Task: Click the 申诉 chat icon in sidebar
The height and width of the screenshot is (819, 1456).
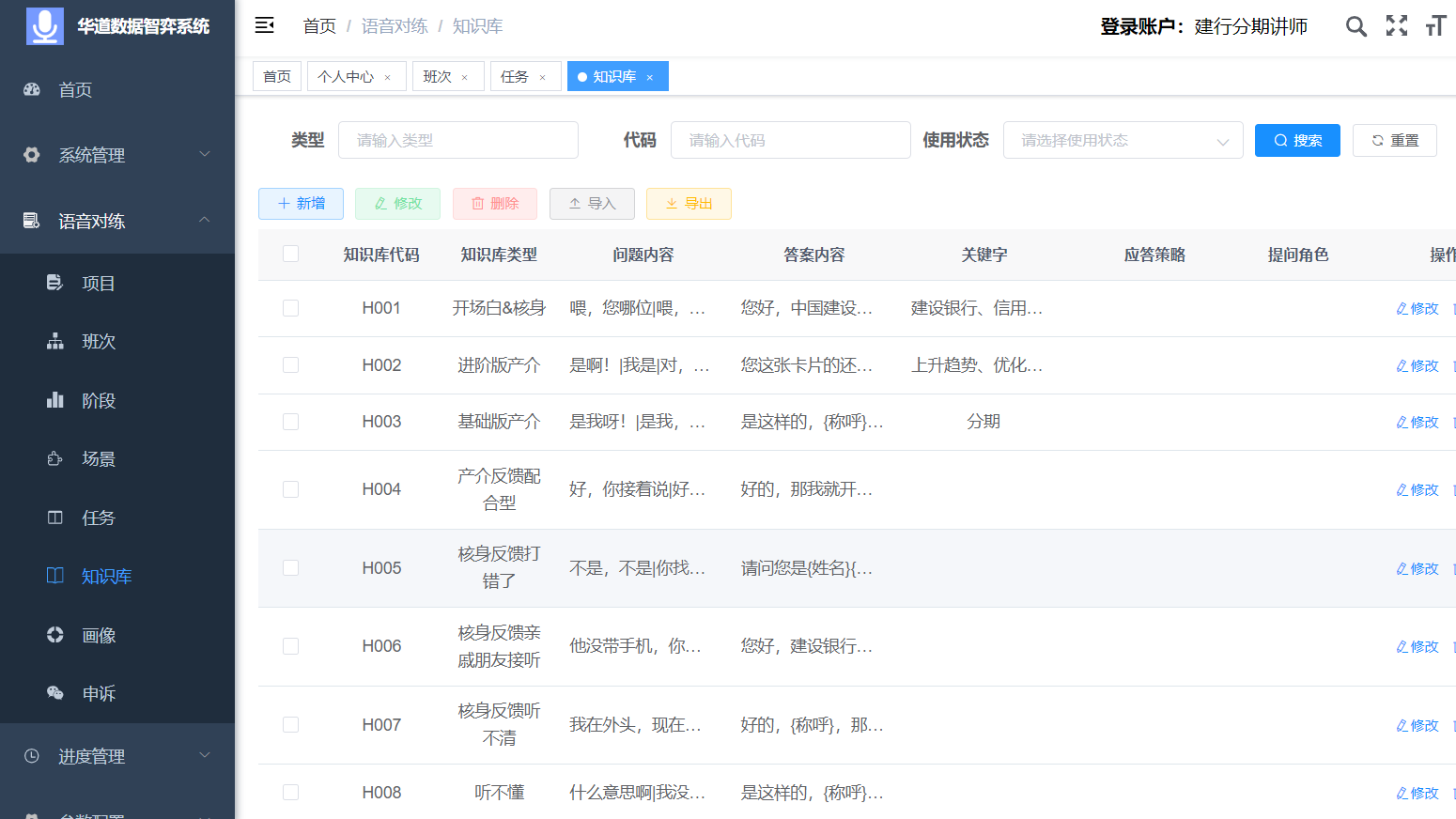Action: [x=55, y=693]
